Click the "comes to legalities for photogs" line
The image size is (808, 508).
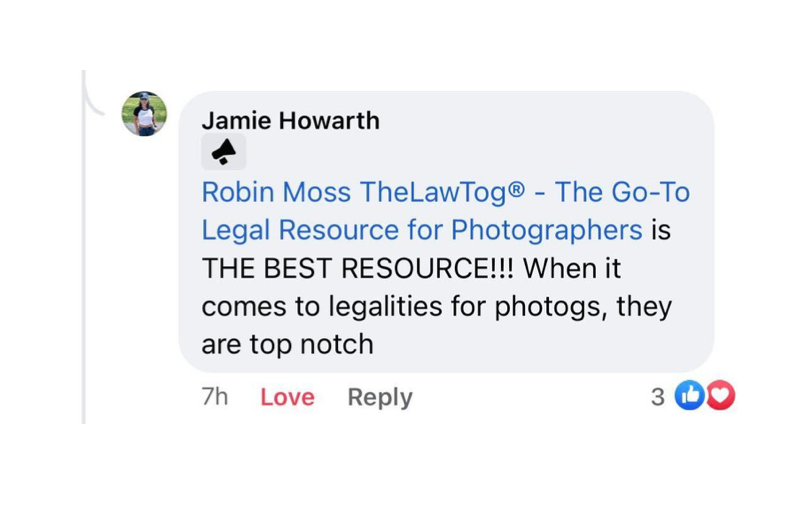401,307
